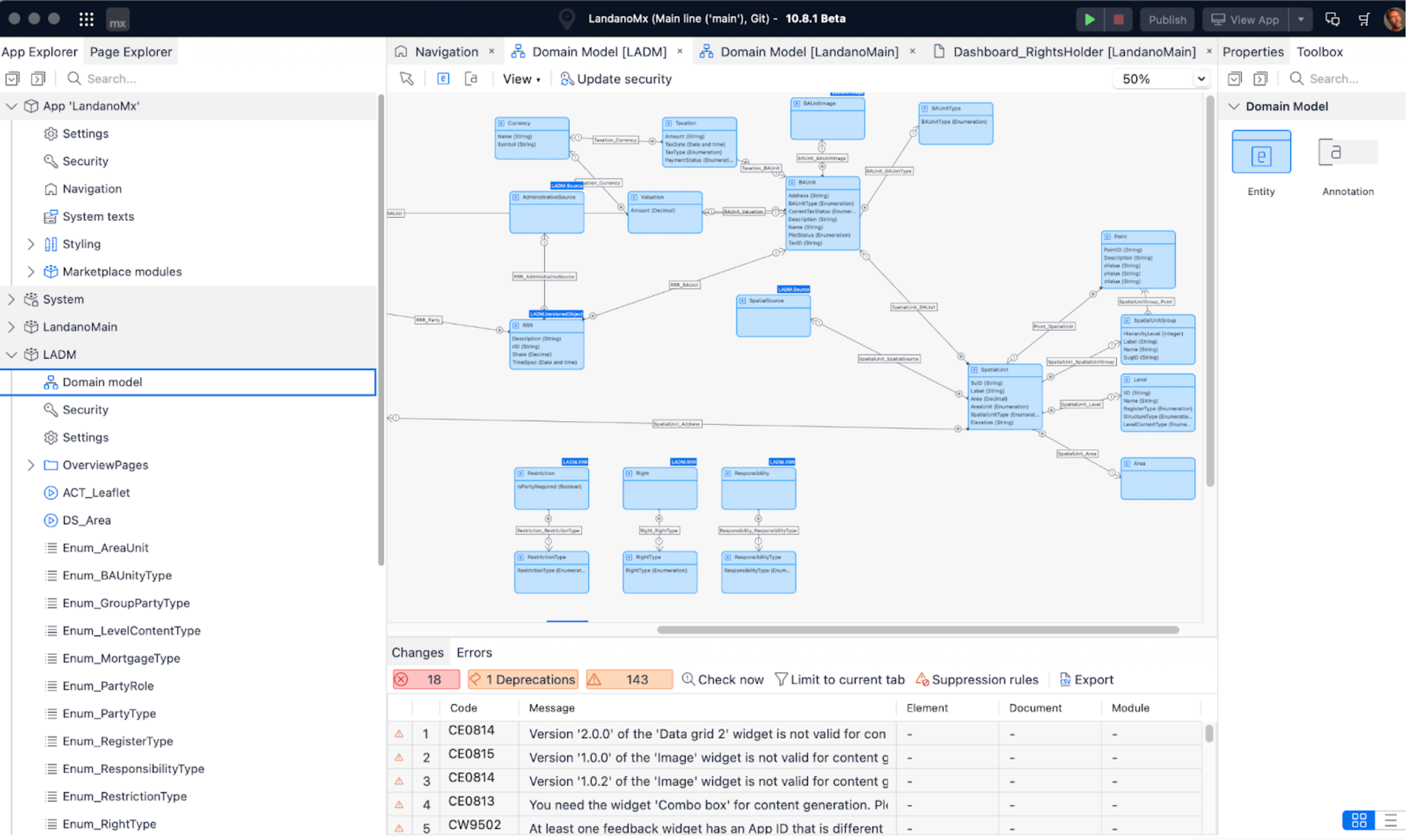Switch Toolbox to tile view
The image size is (1418, 840).
click(x=1359, y=820)
